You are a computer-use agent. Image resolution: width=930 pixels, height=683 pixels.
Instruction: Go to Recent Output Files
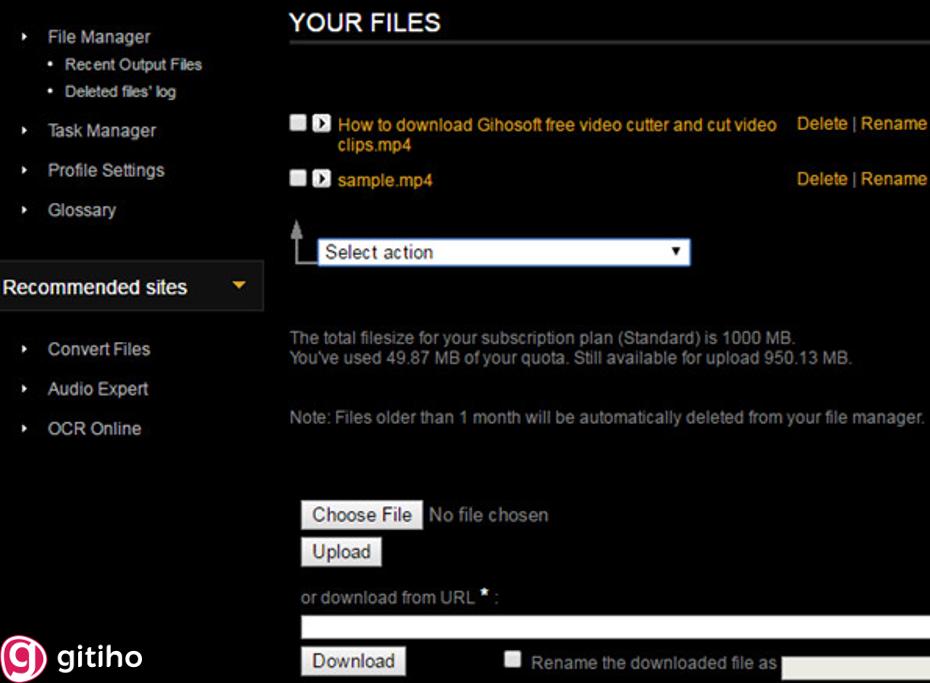click(x=133, y=64)
